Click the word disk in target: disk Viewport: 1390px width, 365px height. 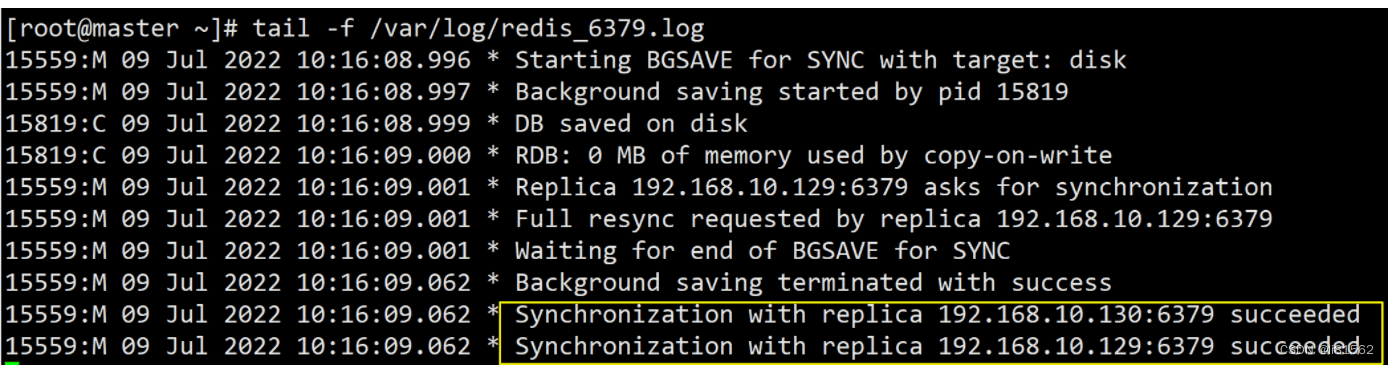click(x=1098, y=60)
